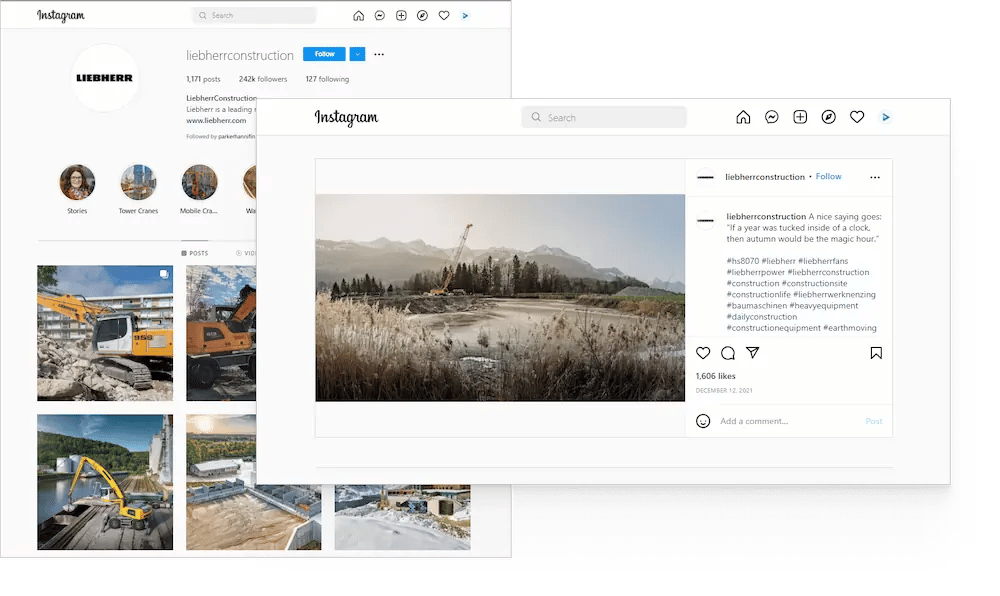Click Search field in back profile window
1000x596 pixels.
coord(254,15)
